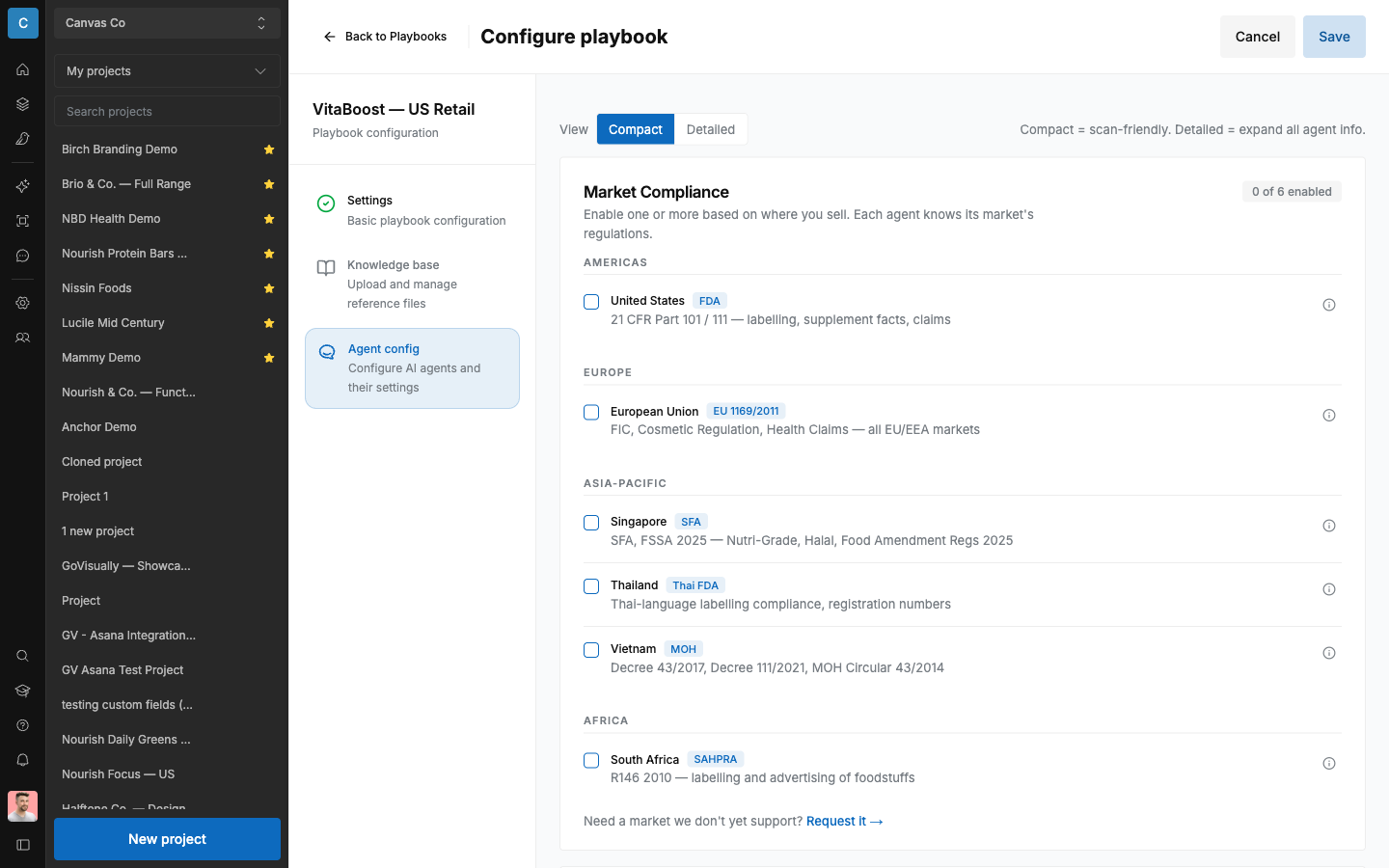
Task: Open the Knowledge base step
Action: pyautogui.click(x=412, y=284)
